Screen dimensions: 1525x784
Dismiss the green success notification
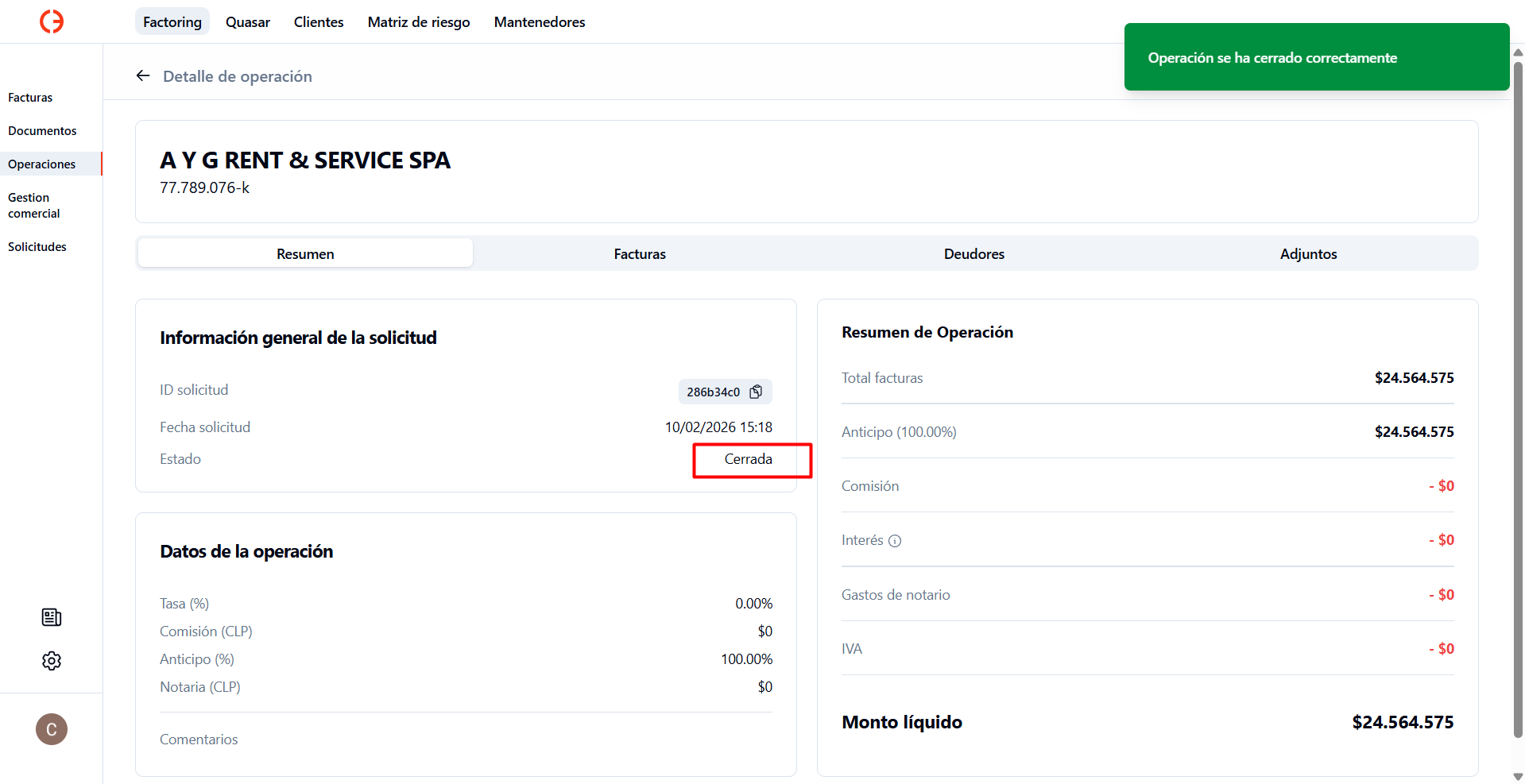pyautogui.click(x=1316, y=57)
